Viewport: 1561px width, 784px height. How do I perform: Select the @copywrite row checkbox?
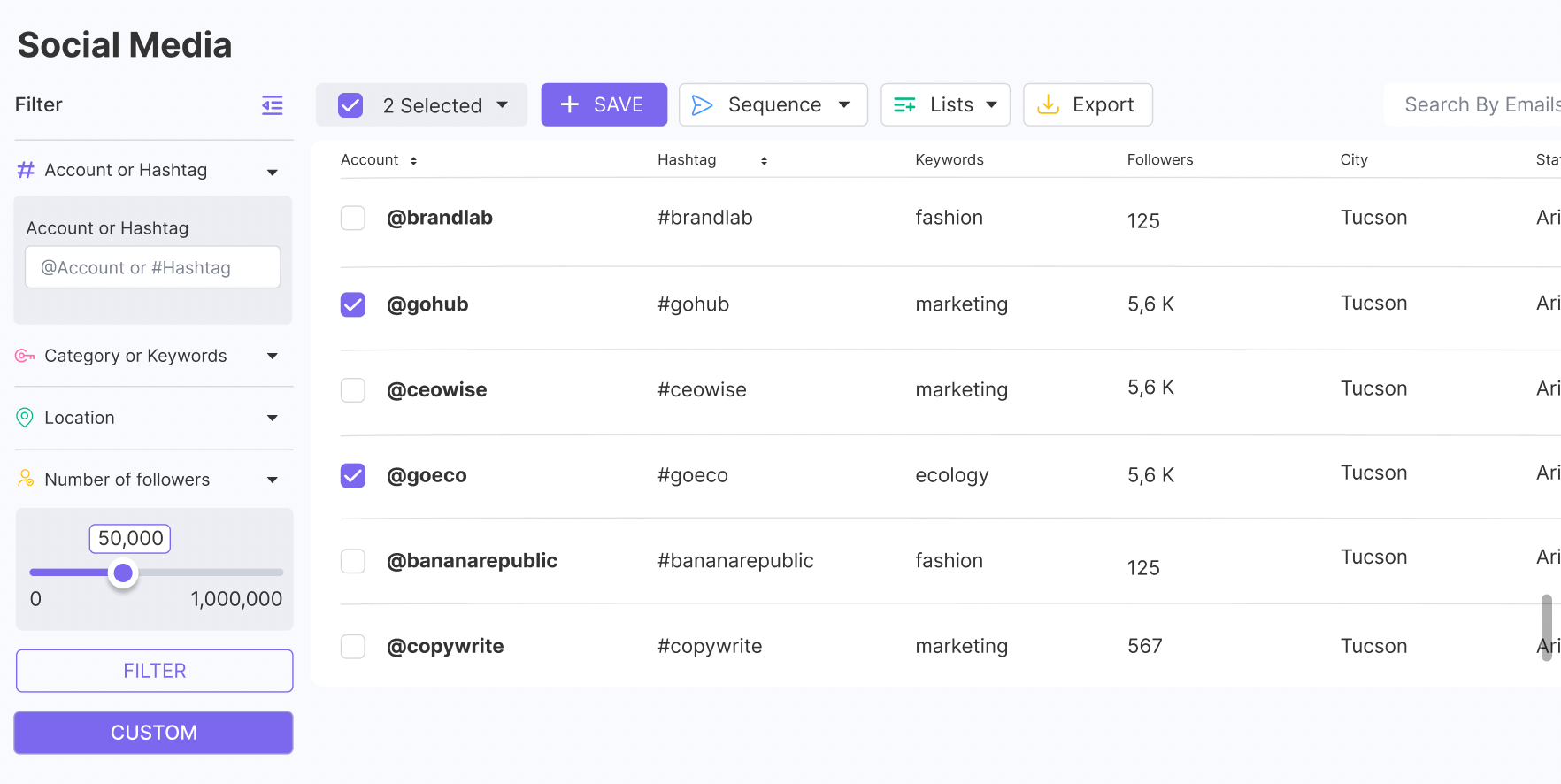(353, 647)
